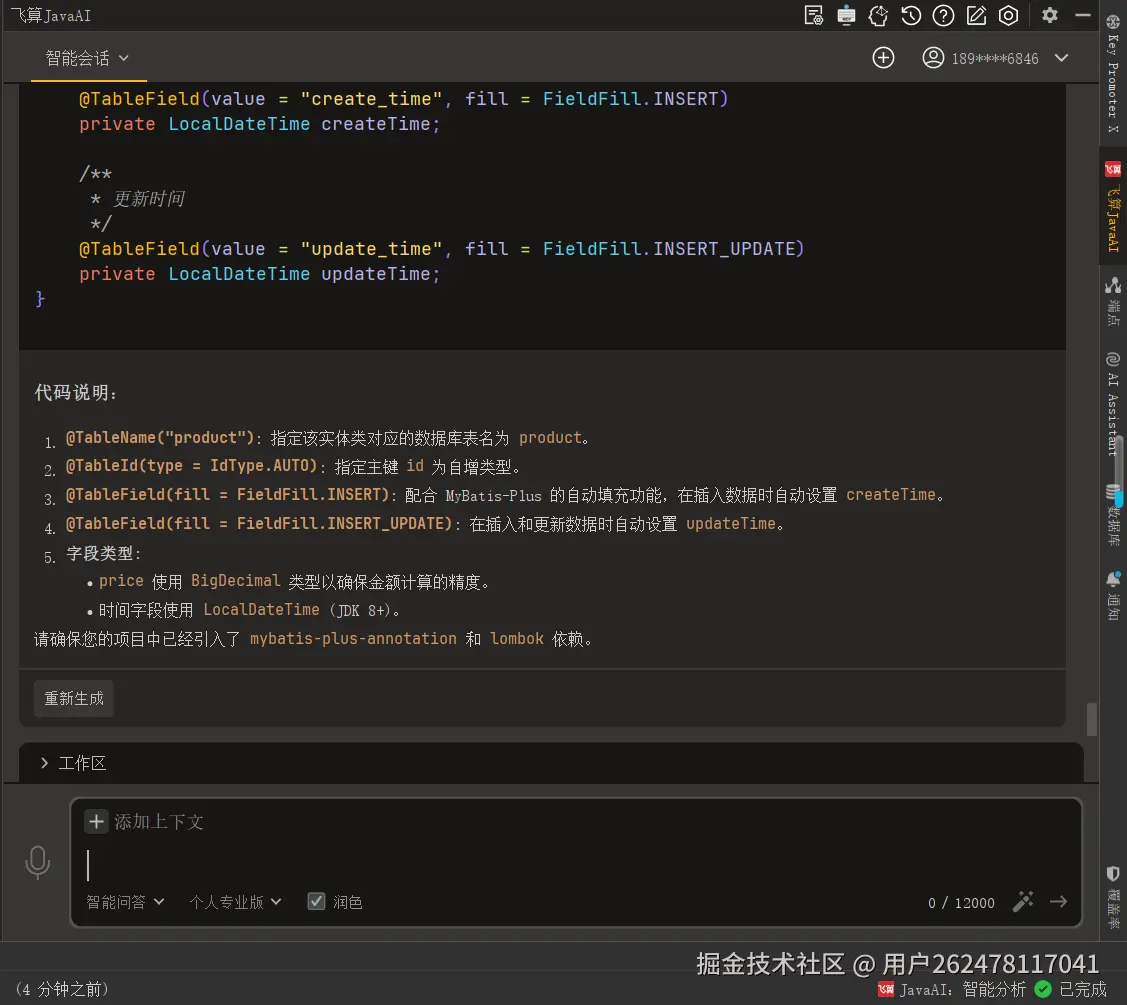Click the 重新生成 button
This screenshot has width=1127, height=1005.
click(x=74, y=699)
